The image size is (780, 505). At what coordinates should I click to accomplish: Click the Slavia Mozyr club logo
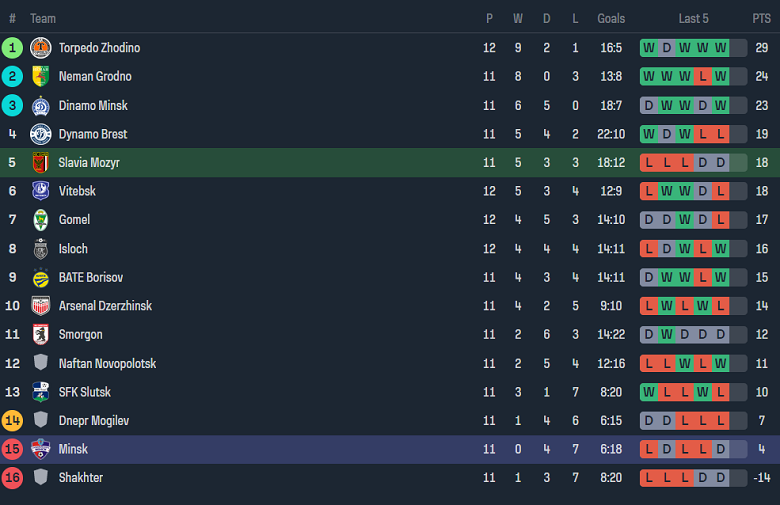coord(41,163)
